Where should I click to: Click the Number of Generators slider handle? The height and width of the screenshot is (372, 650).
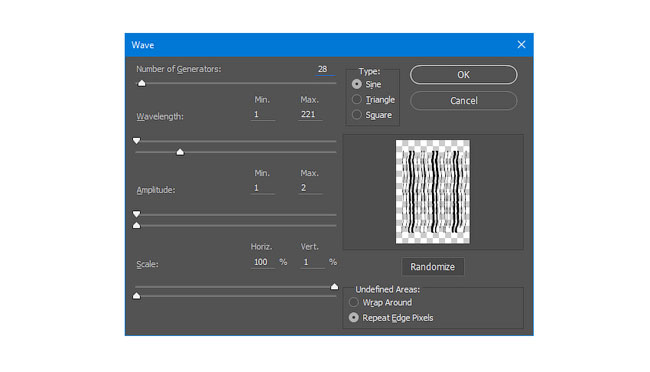click(142, 83)
